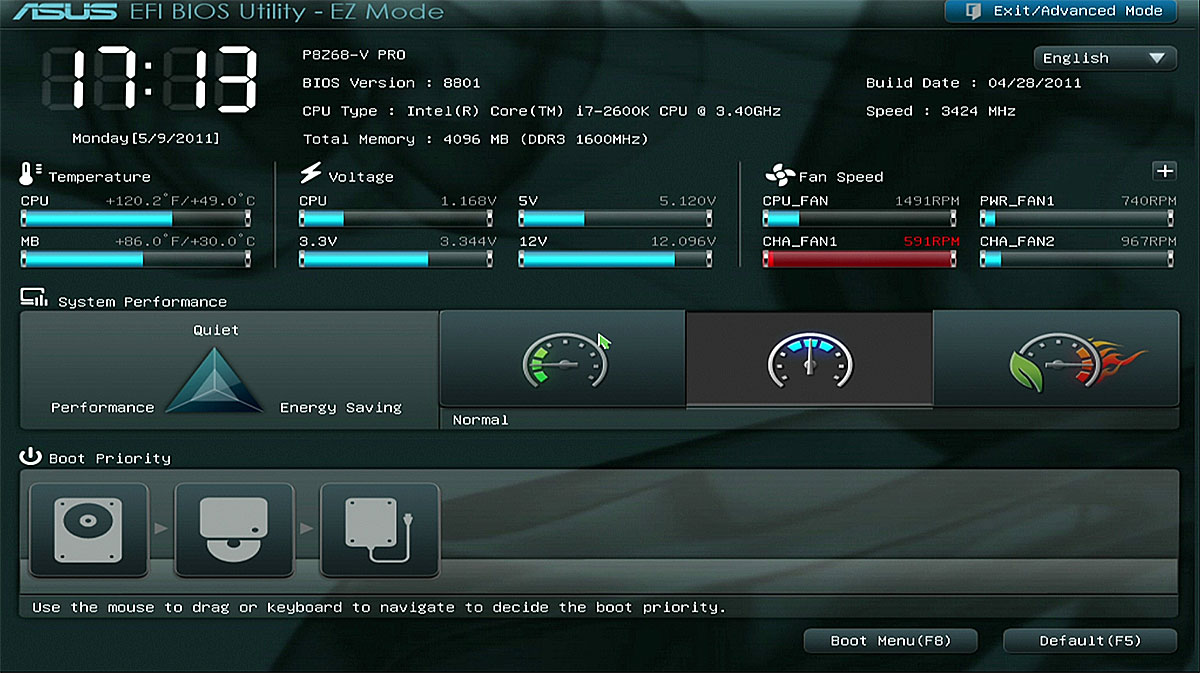Image resolution: width=1200 pixels, height=673 pixels.
Task: Click the MB temperature bar
Action: pos(136,259)
